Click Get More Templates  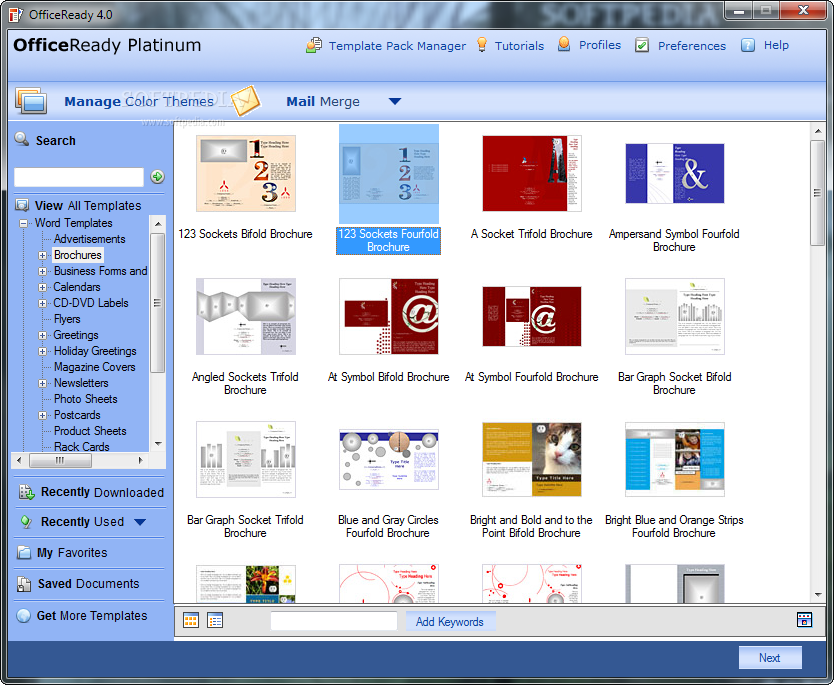click(x=92, y=615)
